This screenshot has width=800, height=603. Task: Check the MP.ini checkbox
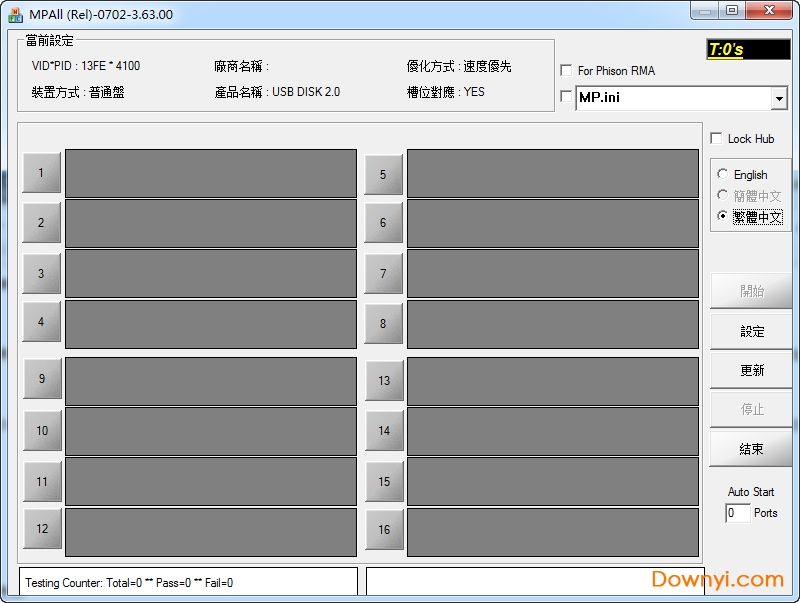567,98
